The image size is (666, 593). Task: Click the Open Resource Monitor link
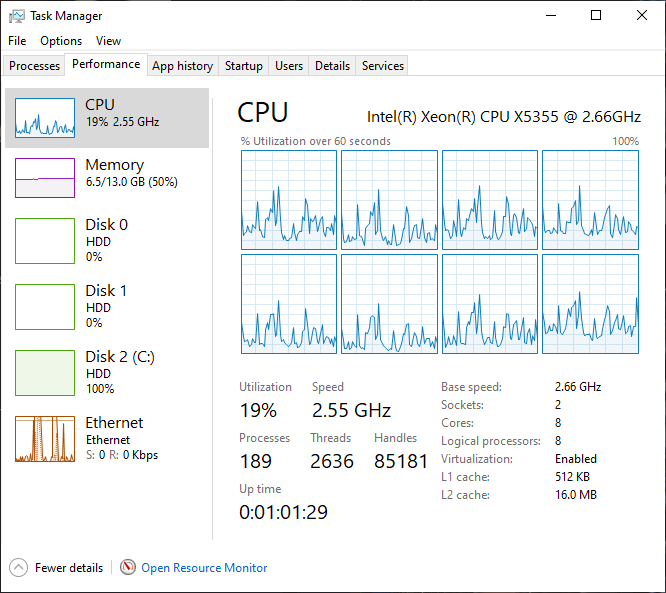coord(204,568)
